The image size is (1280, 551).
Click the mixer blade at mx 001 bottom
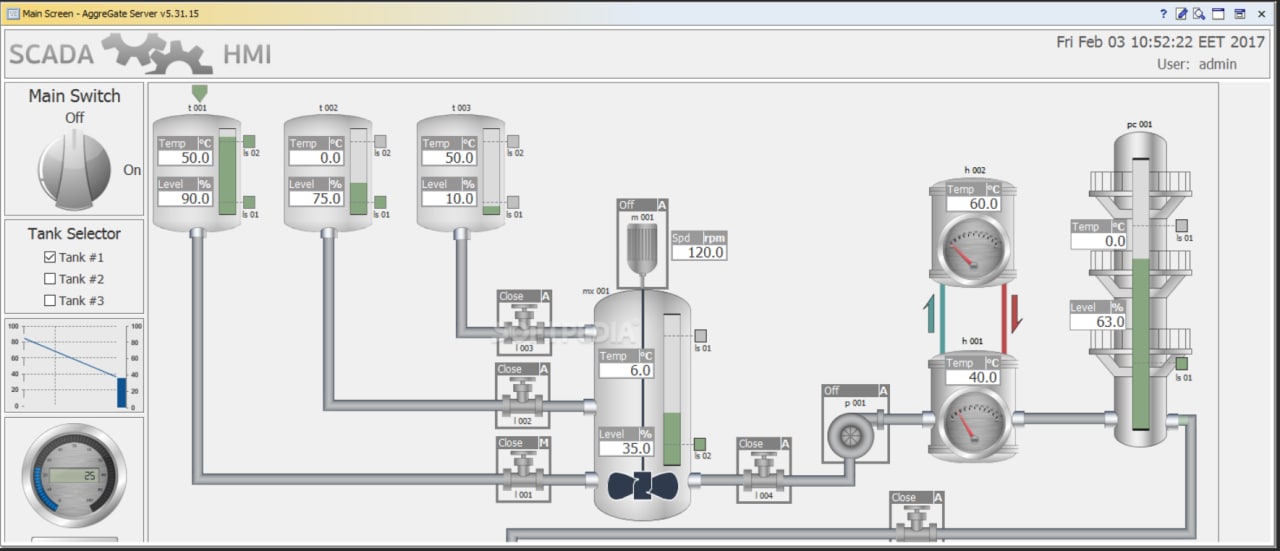pyautogui.click(x=642, y=486)
